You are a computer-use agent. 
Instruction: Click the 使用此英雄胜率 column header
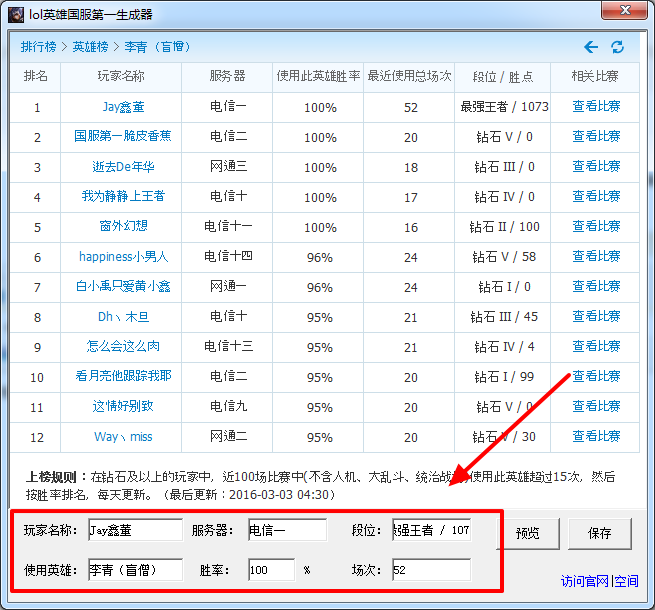319,77
